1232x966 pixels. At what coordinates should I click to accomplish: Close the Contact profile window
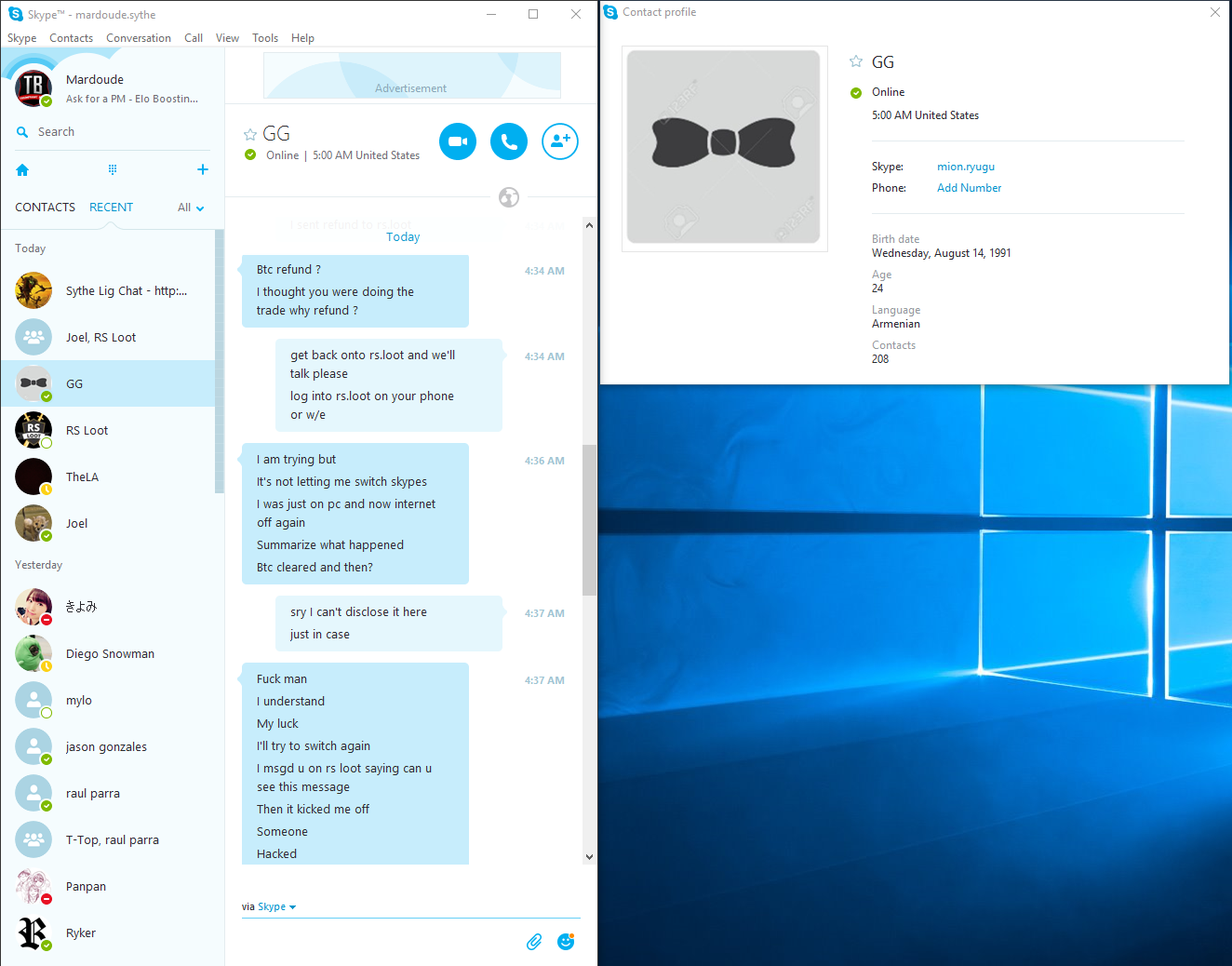(x=1215, y=12)
